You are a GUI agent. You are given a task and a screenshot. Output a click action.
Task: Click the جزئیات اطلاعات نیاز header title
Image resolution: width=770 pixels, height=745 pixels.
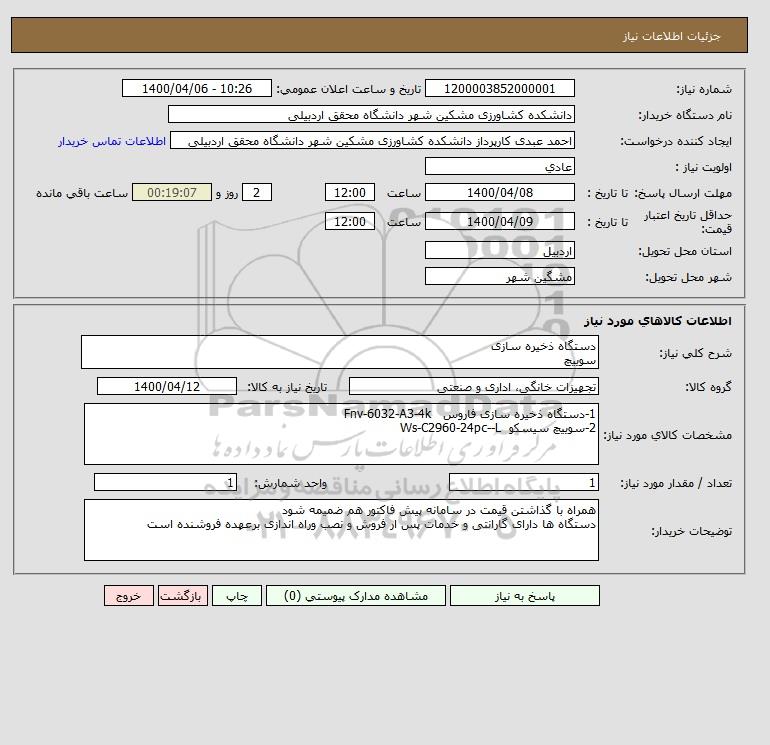click(671, 36)
